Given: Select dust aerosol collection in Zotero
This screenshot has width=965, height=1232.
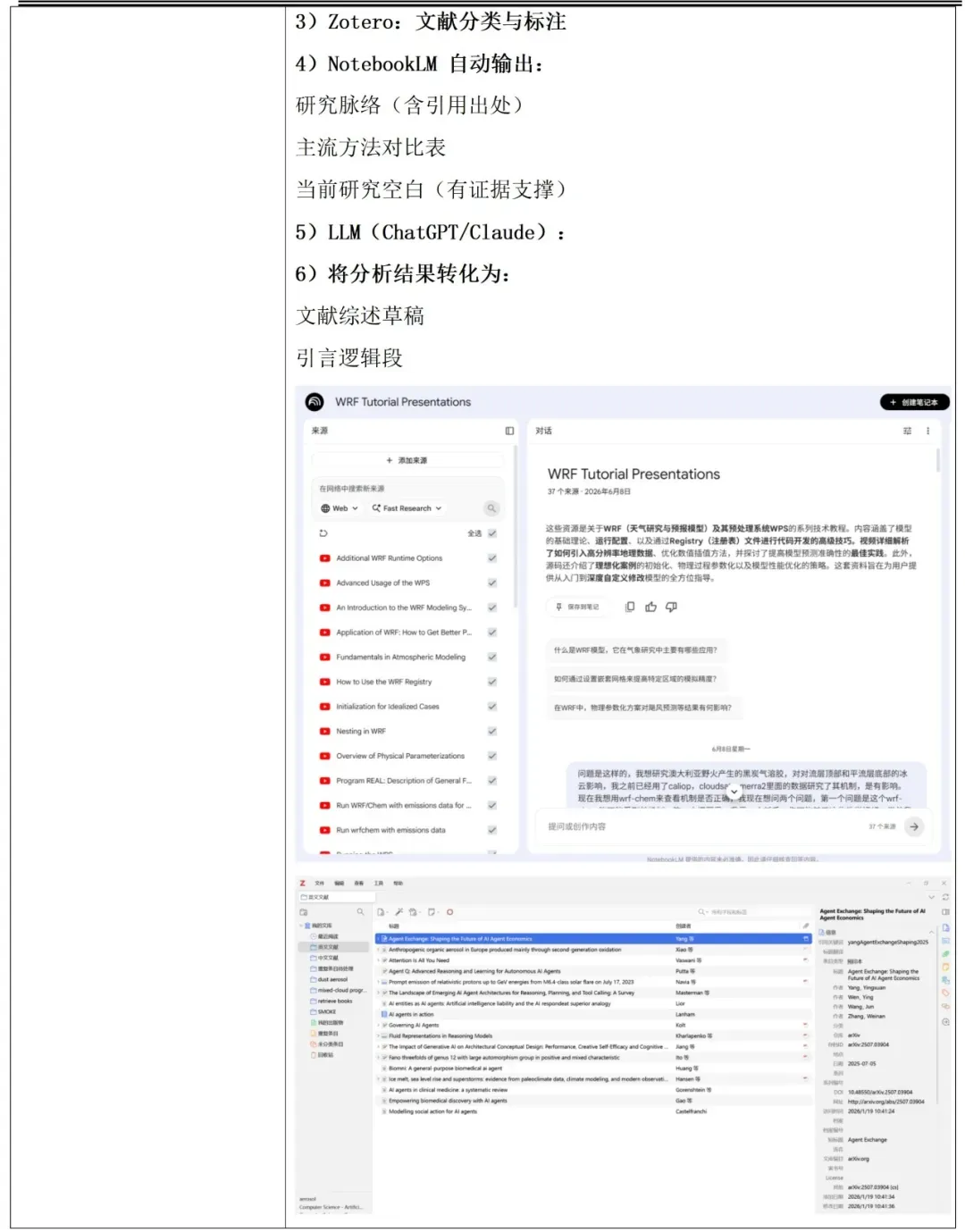Looking at the screenshot, I should coord(332,979).
